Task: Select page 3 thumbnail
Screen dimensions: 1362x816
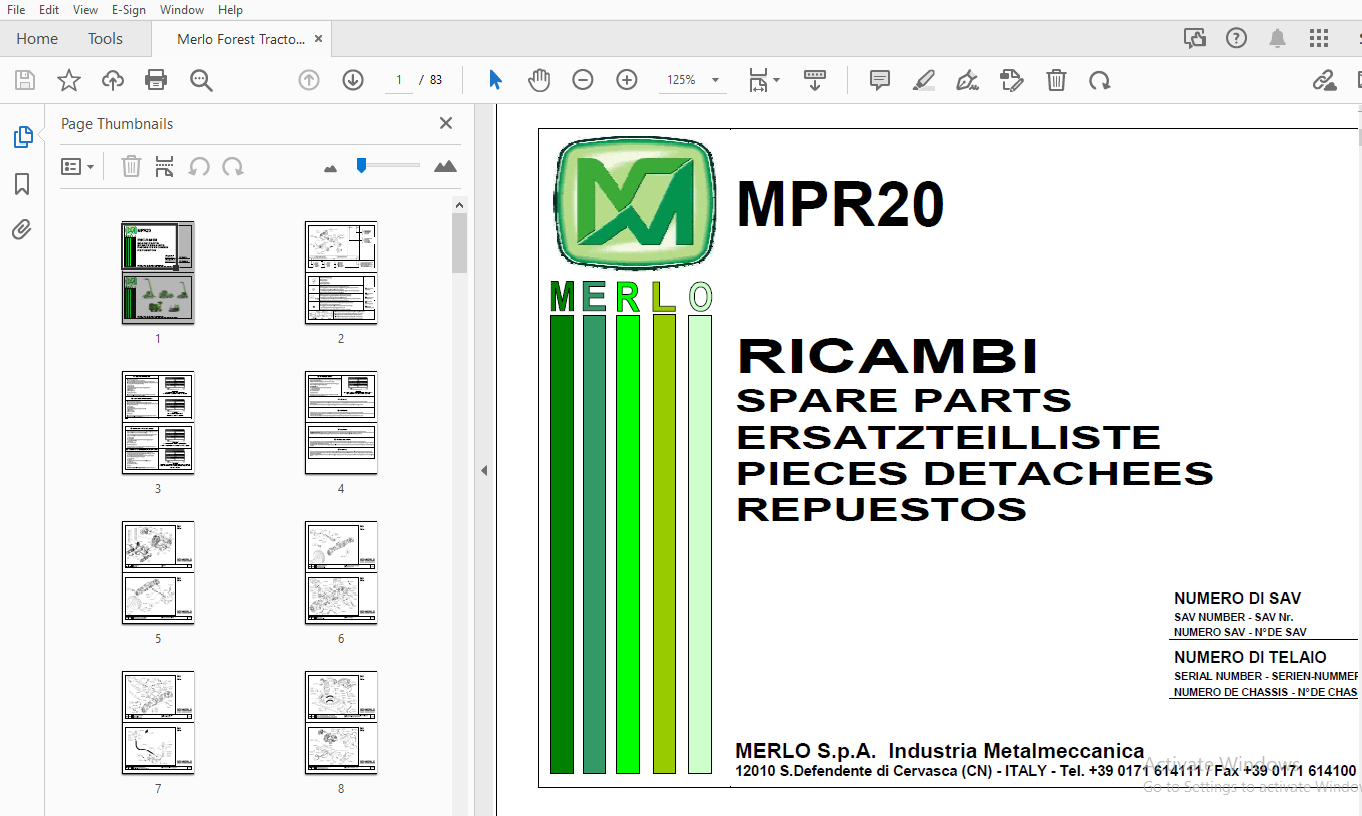Action: click(158, 422)
